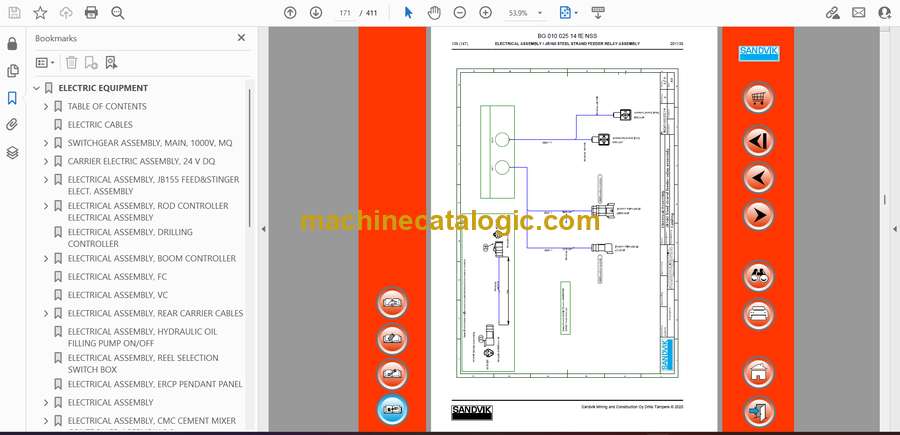
Task: Expand REAR CARRIER CABLES bookmark
Action: (x=46, y=313)
